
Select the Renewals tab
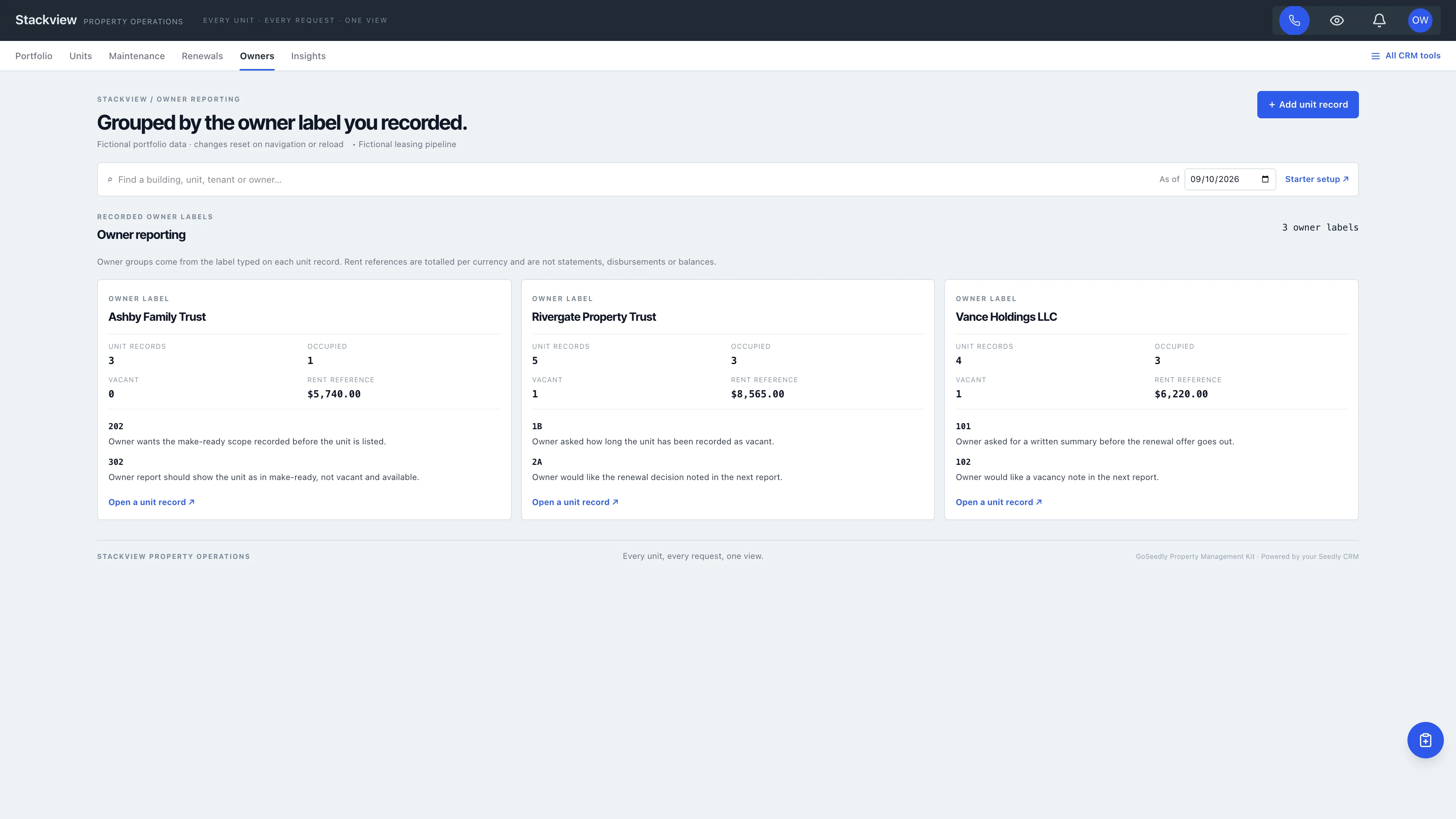click(x=202, y=56)
